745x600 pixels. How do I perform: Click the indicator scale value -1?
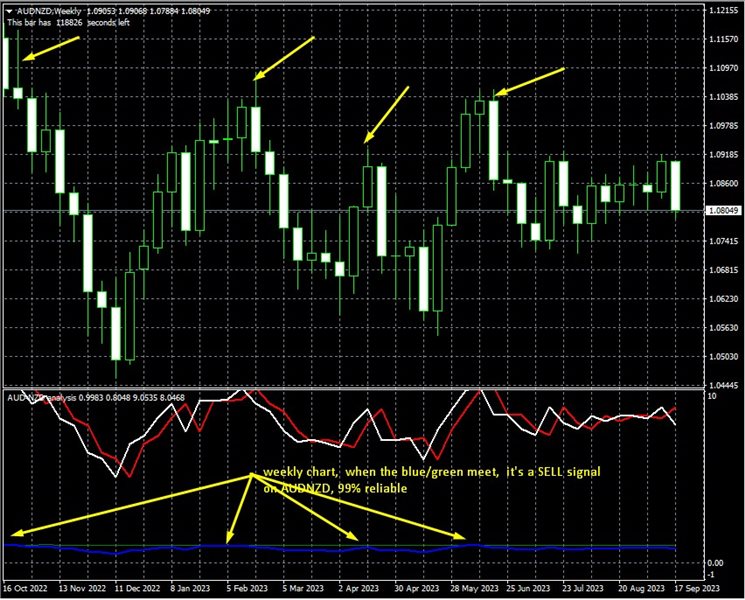tap(711, 575)
